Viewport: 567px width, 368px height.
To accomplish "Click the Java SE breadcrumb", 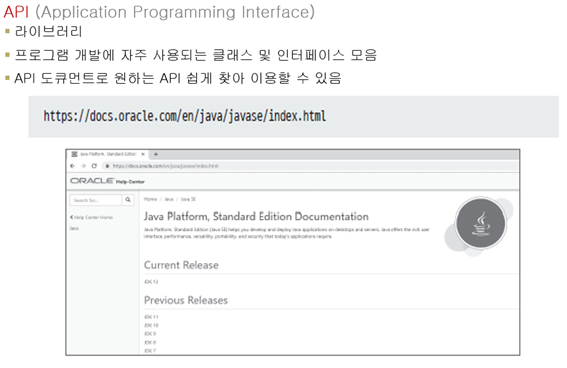I will pyautogui.click(x=188, y=199).
